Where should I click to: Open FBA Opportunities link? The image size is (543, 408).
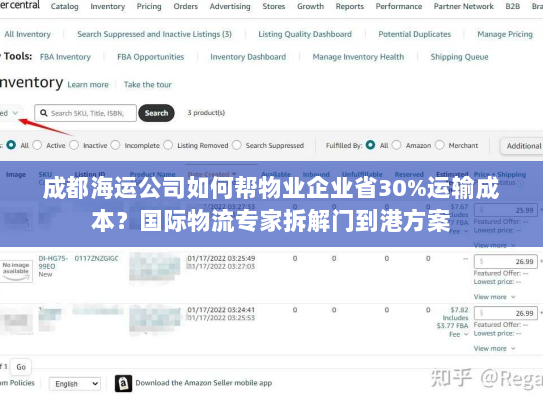point(151,57)
